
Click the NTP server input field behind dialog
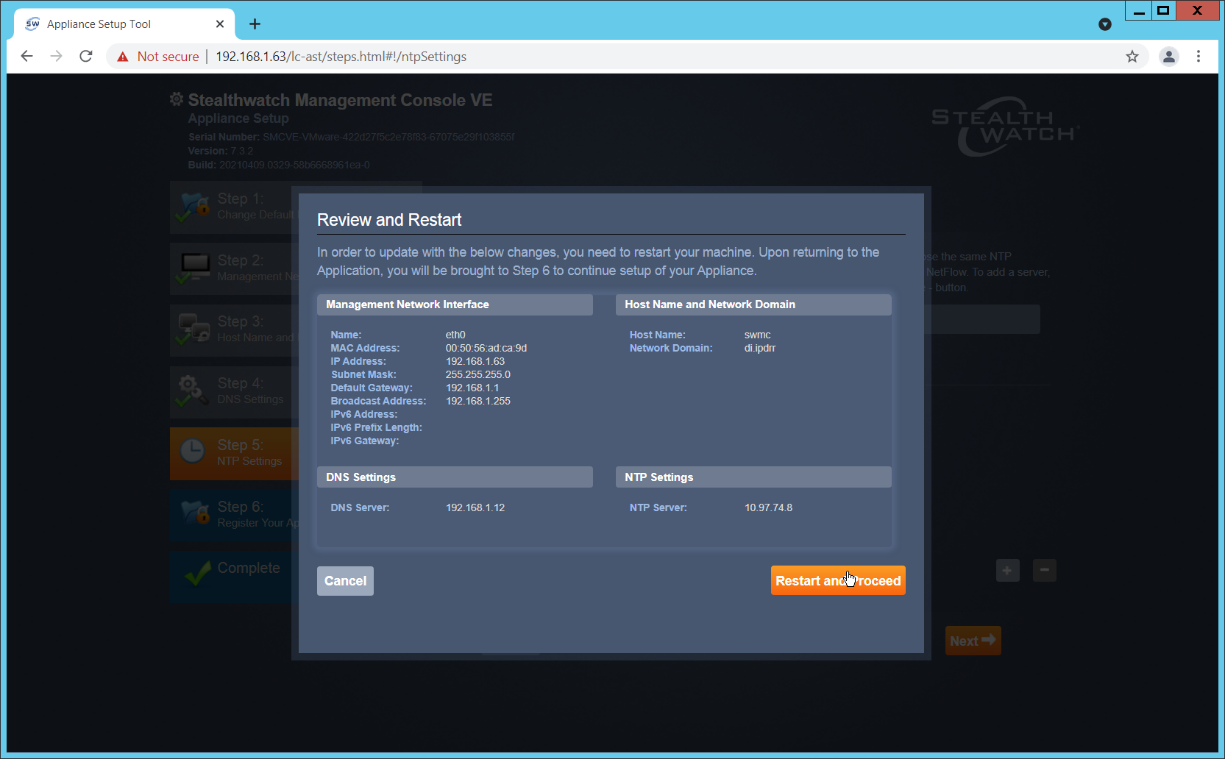click(x=982, y=319)
